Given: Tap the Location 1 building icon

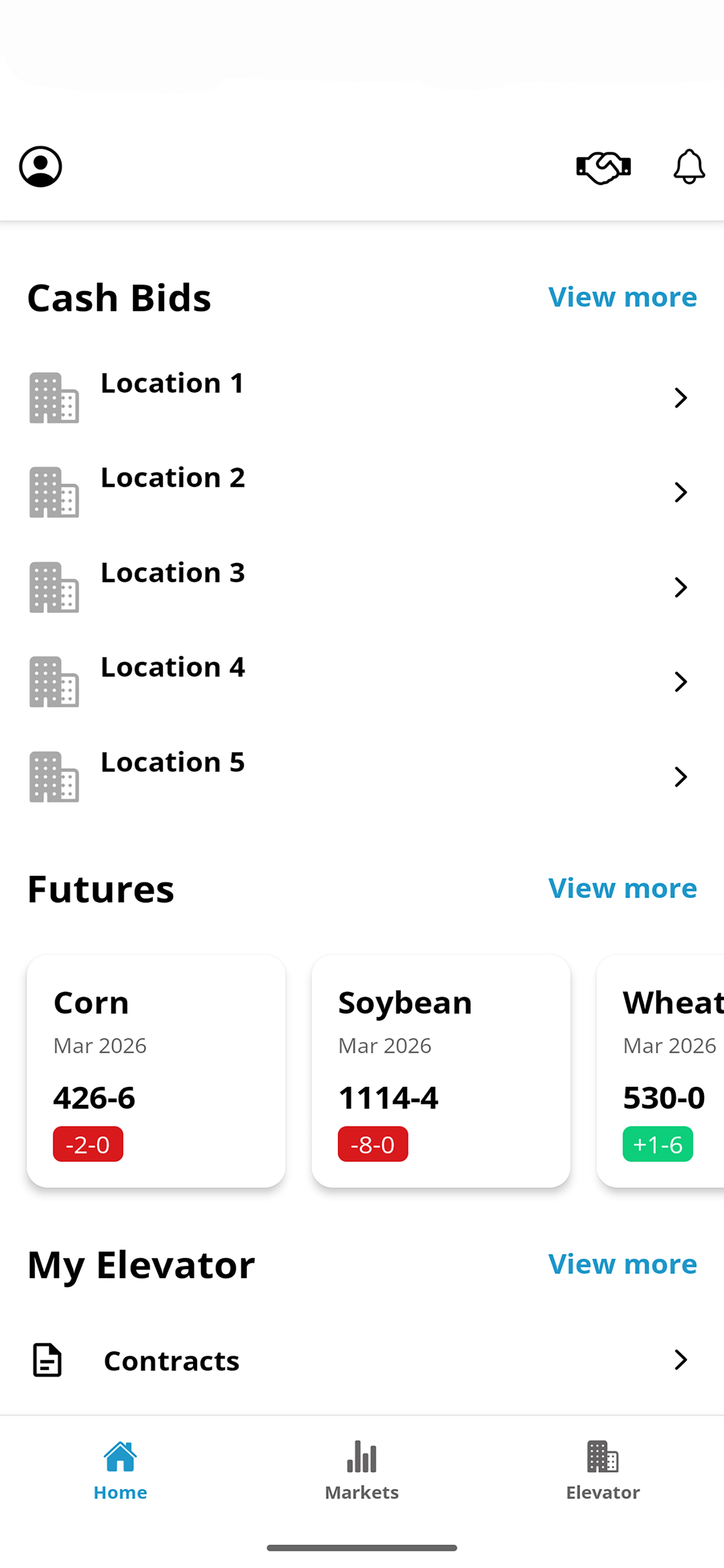Looking at the screenshot, I should click(x=54, y=397).
